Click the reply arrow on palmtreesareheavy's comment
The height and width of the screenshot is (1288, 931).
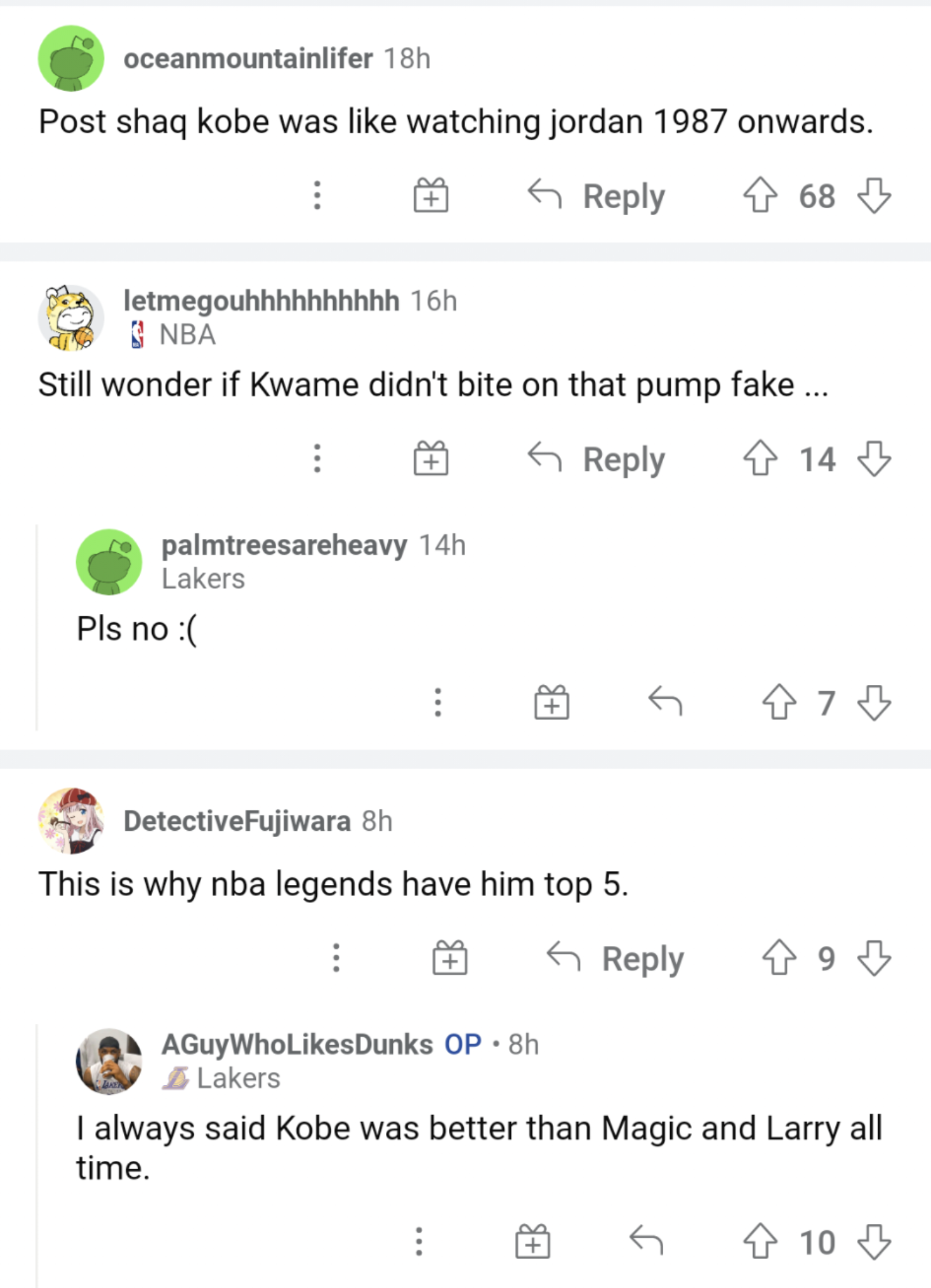[x=665, y=701]
